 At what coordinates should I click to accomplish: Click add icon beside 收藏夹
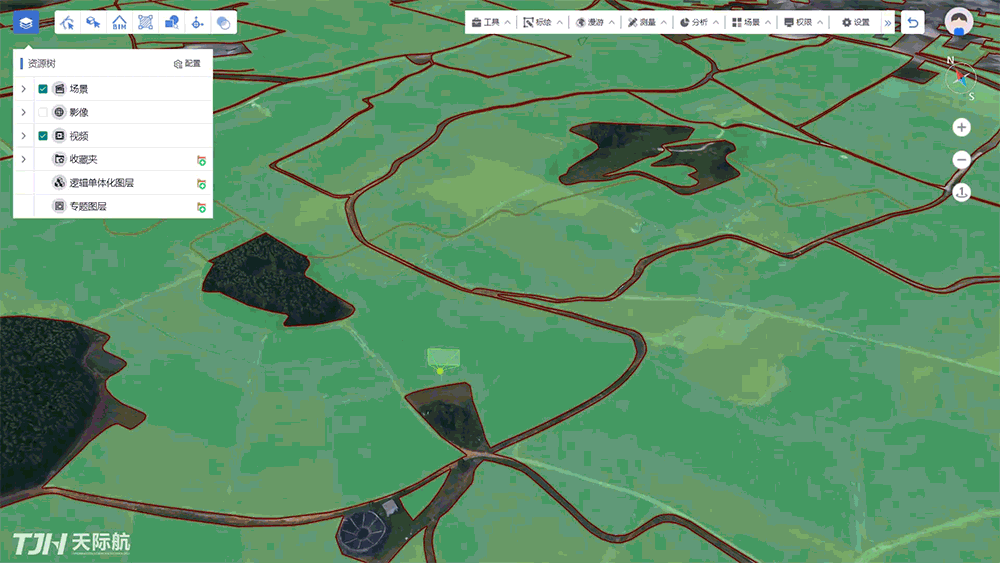201,160
